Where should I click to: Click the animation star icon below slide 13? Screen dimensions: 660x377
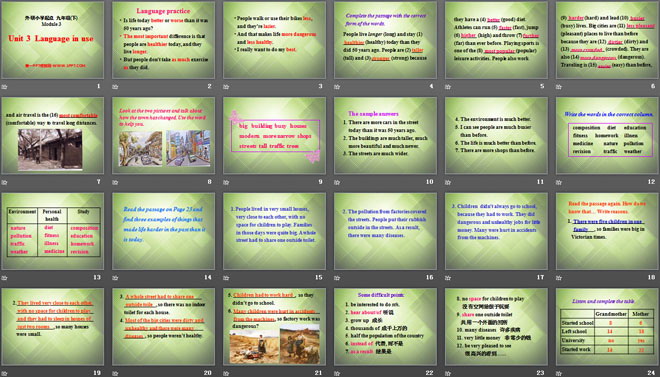click(x=5, y=278)
